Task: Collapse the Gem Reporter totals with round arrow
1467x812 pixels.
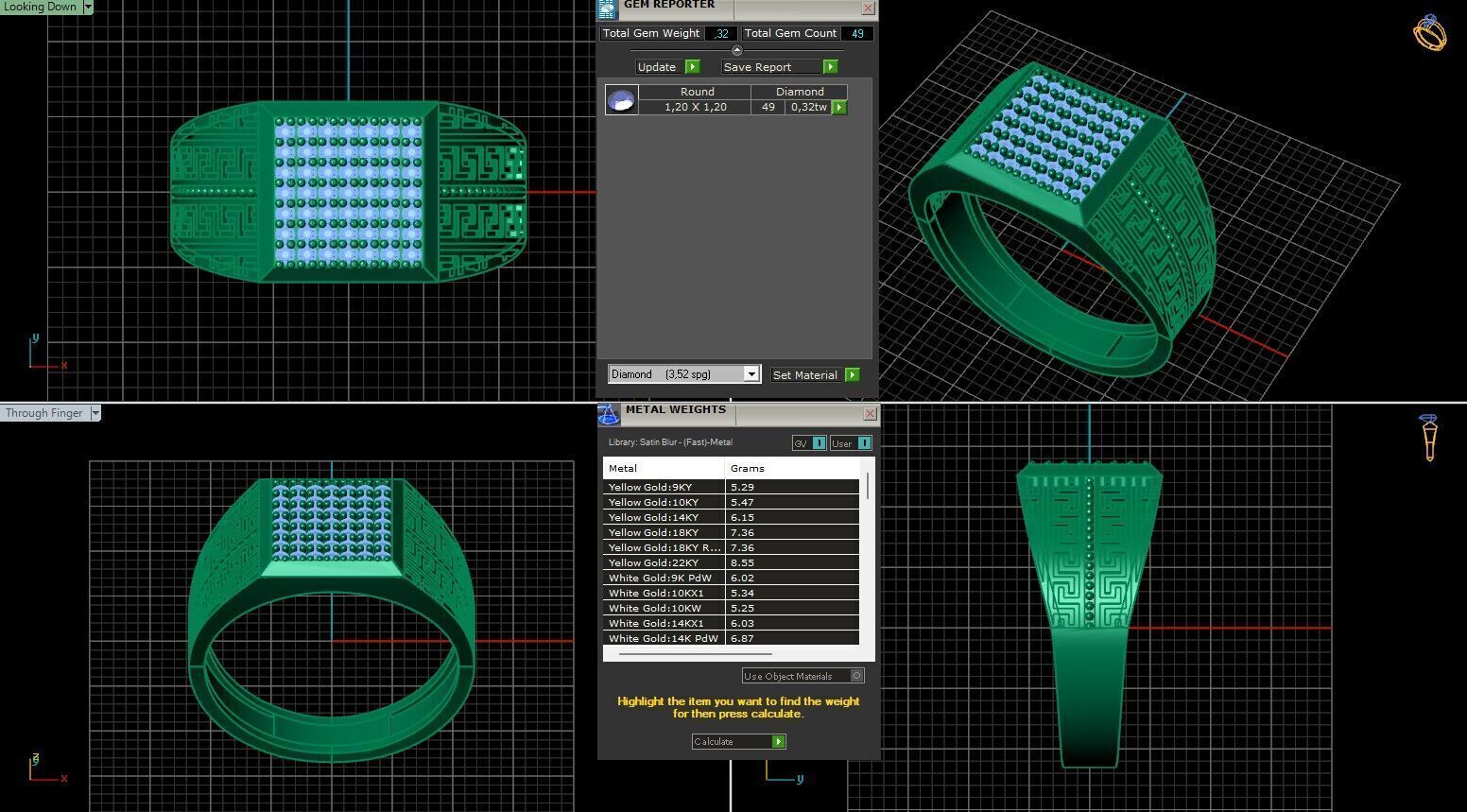Action: point(737,50)
